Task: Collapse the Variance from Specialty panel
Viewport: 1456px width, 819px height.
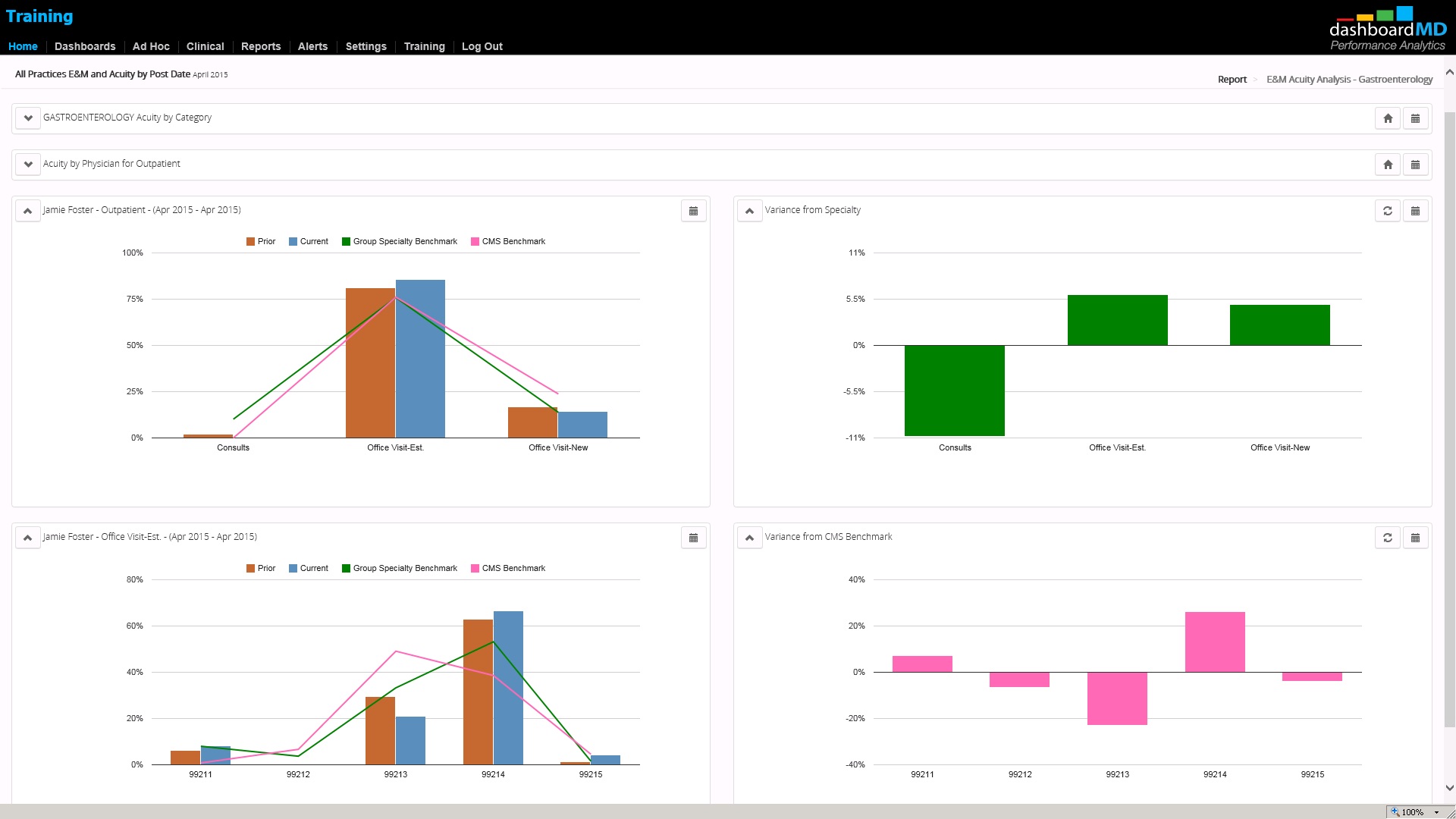Action: point(749,211)
